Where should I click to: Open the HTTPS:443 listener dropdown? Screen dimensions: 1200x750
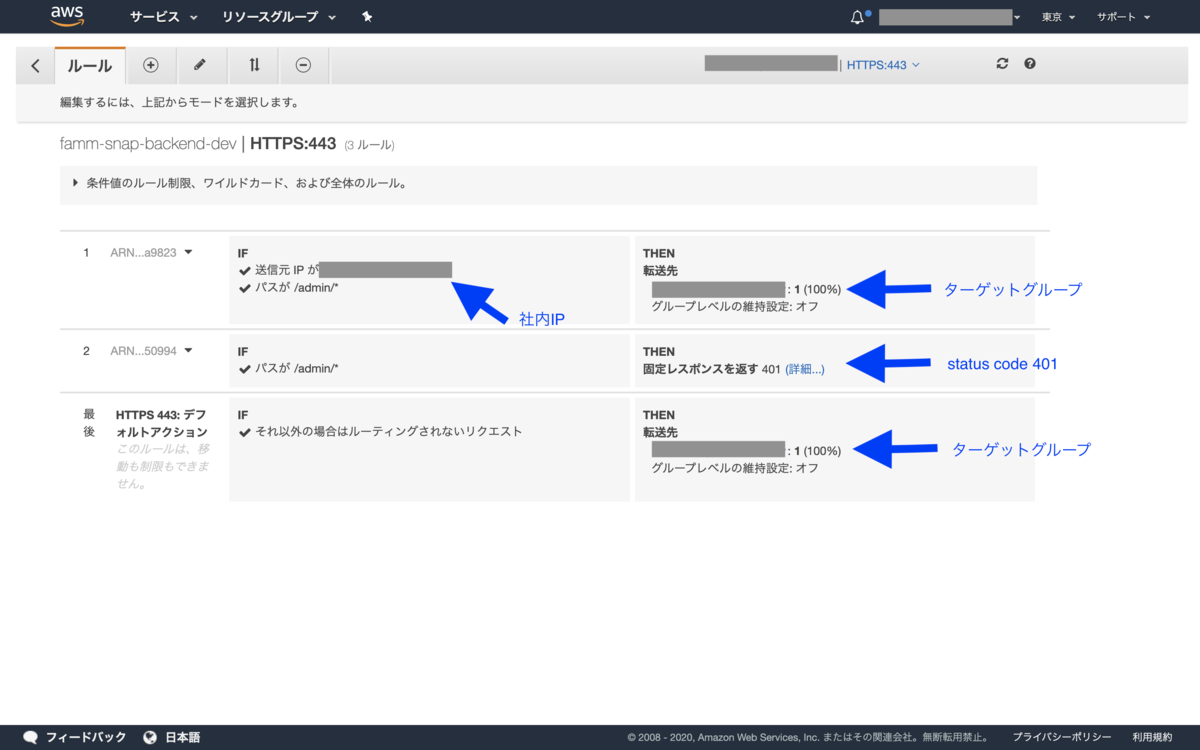click(x=883, y=63)
